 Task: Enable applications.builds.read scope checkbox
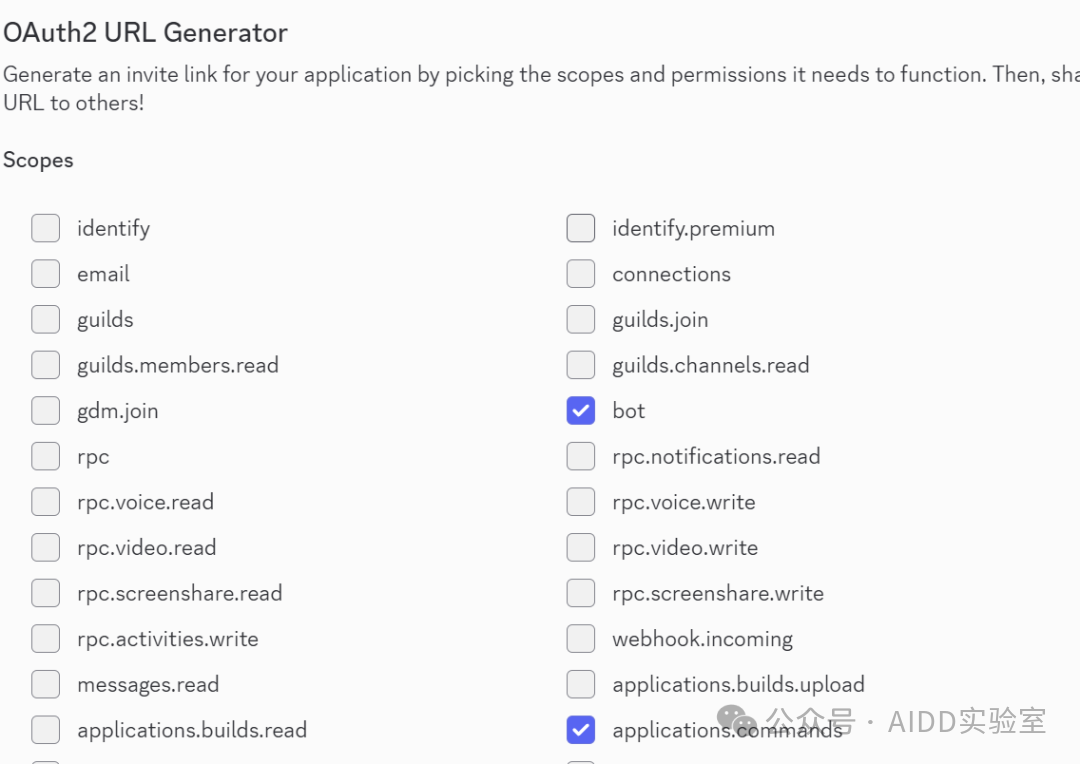pos(45,730)
